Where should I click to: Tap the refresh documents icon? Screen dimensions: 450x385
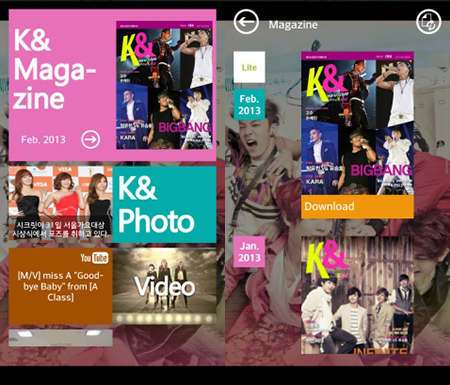click(x=429, y=22)
